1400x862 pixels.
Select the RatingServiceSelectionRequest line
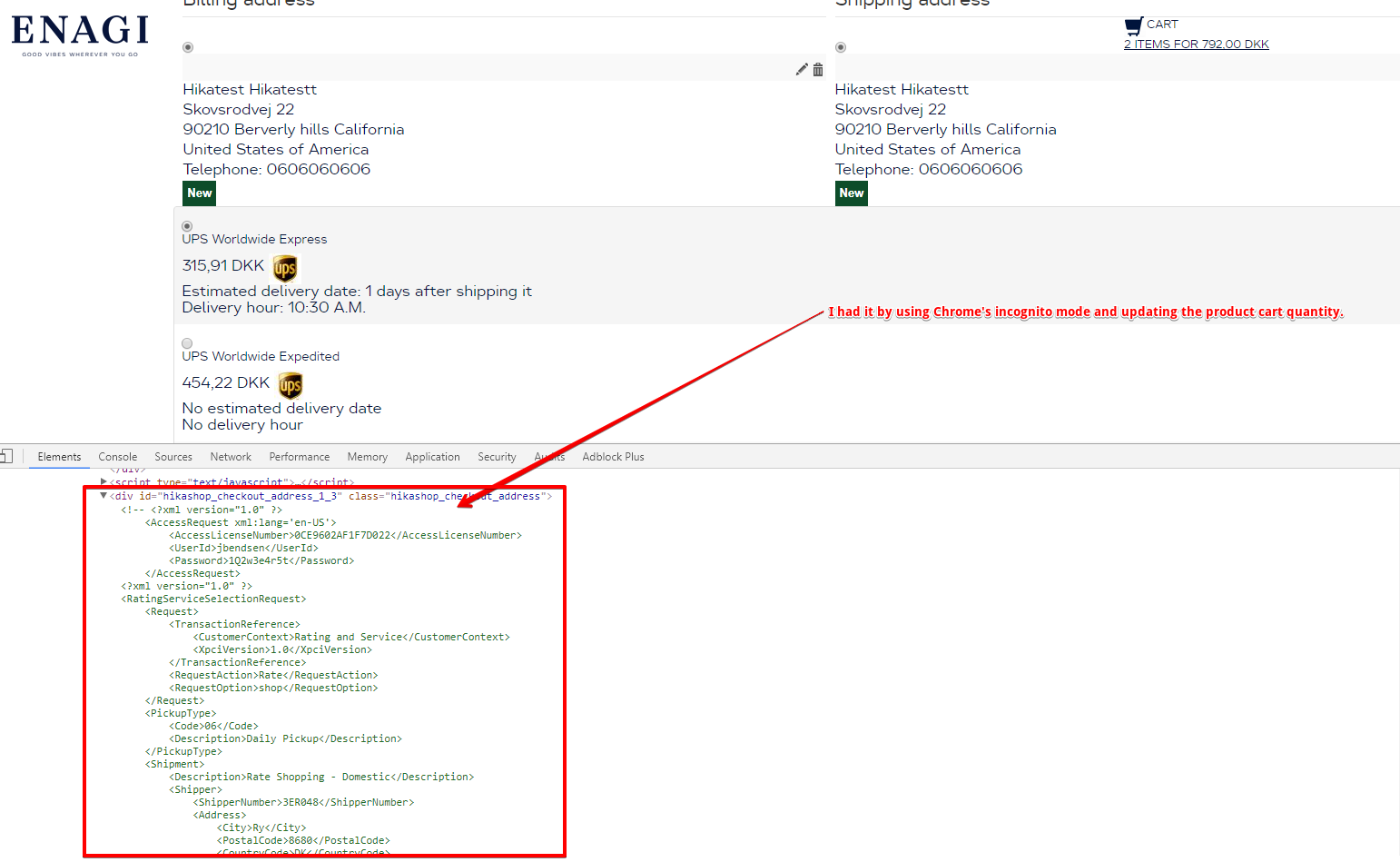click(x=214, y=599)
